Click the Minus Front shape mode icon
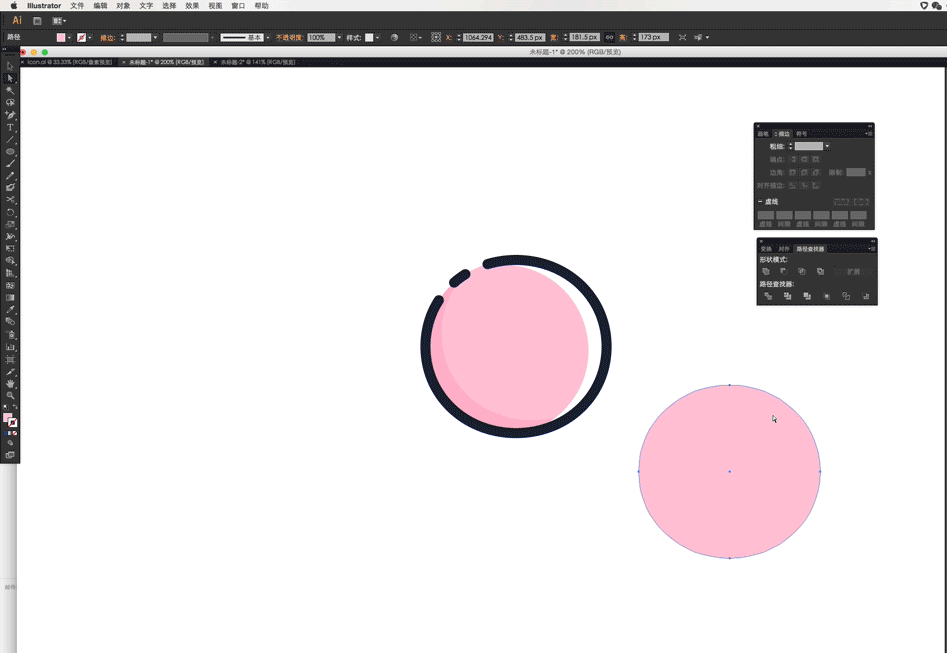The width and height of the screenshot is (947, 653). [x=784, y=272]
